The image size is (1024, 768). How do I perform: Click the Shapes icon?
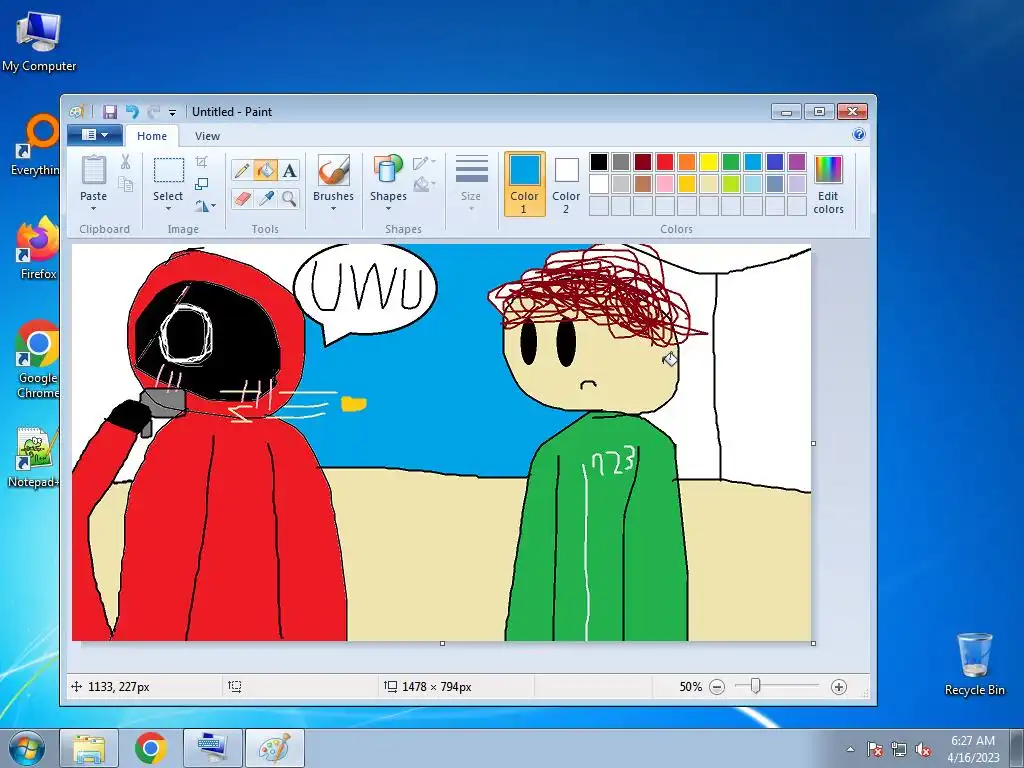tap(388, 171)
